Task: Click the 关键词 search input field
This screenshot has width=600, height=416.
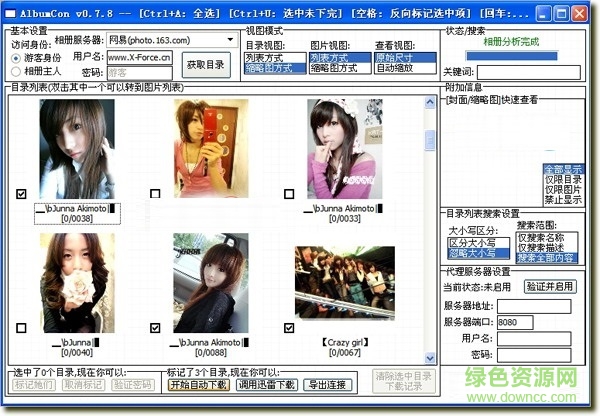Action: click(x=528, y=72)
